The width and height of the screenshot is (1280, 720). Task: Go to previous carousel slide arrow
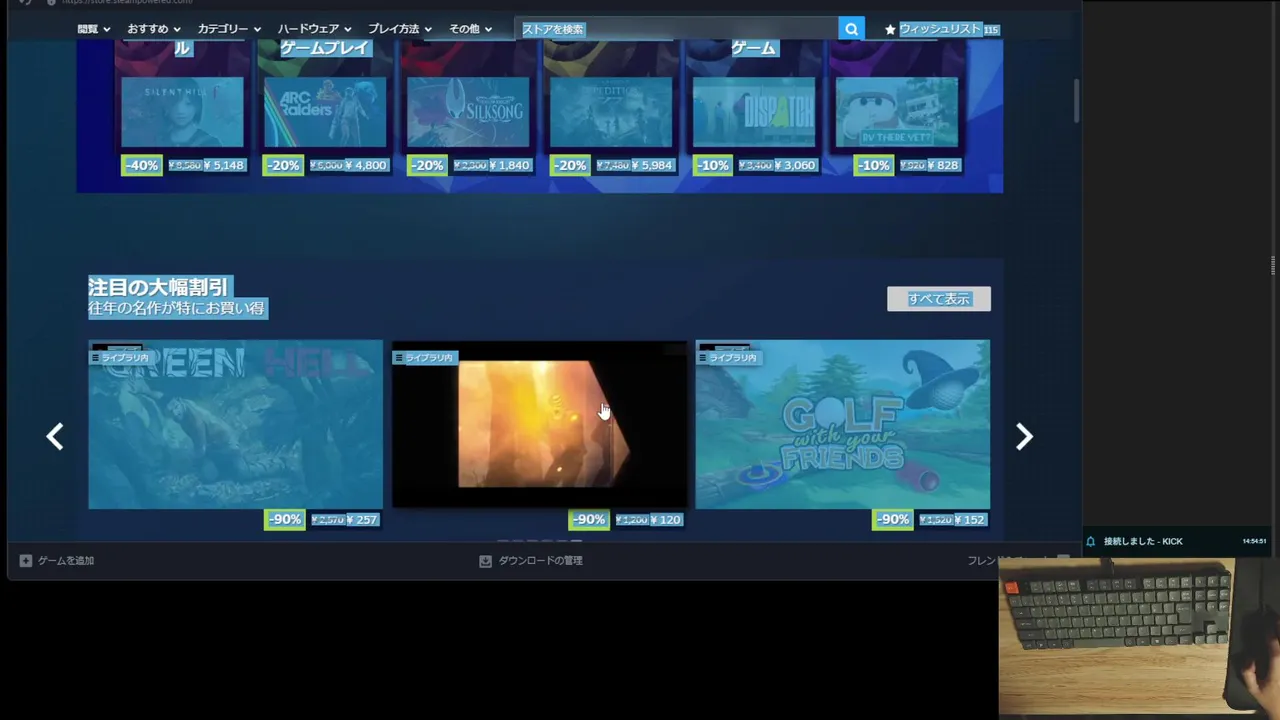coord(55,436)
